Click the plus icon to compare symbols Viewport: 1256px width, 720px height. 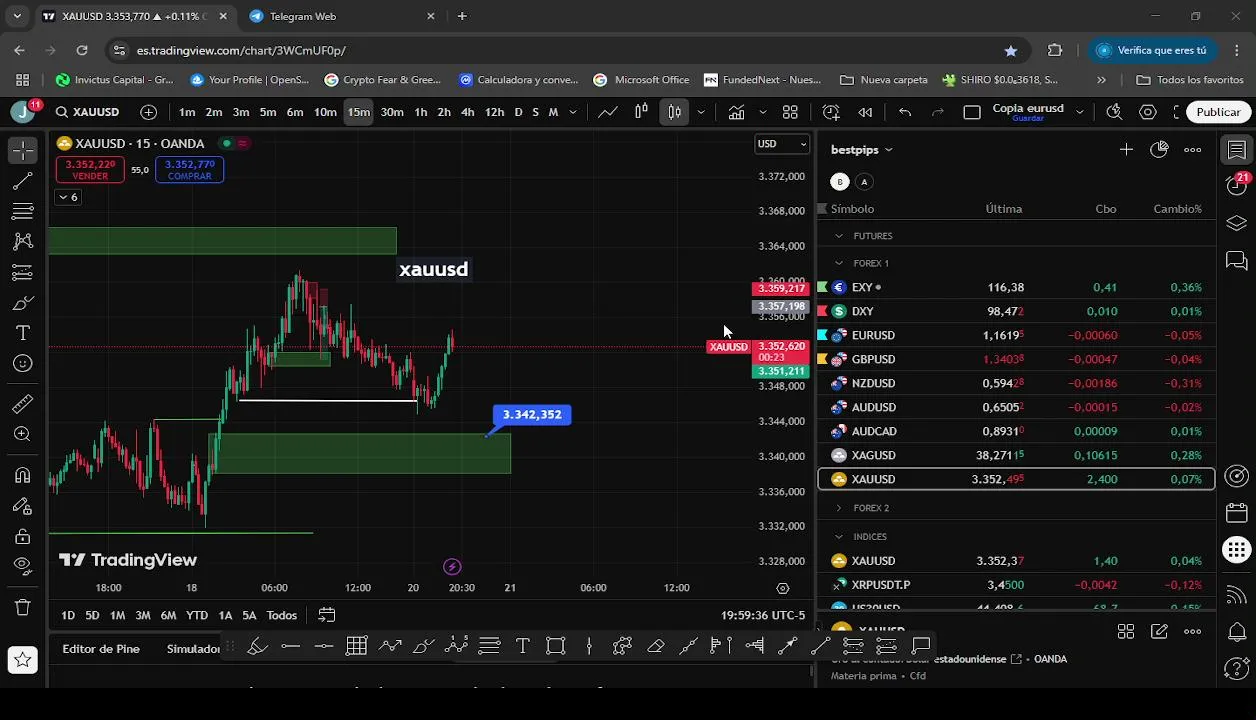coord(148,112)
